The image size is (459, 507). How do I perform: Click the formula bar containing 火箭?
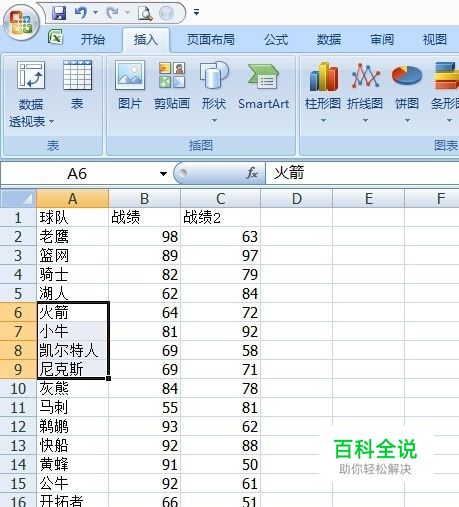click(362, 173)
